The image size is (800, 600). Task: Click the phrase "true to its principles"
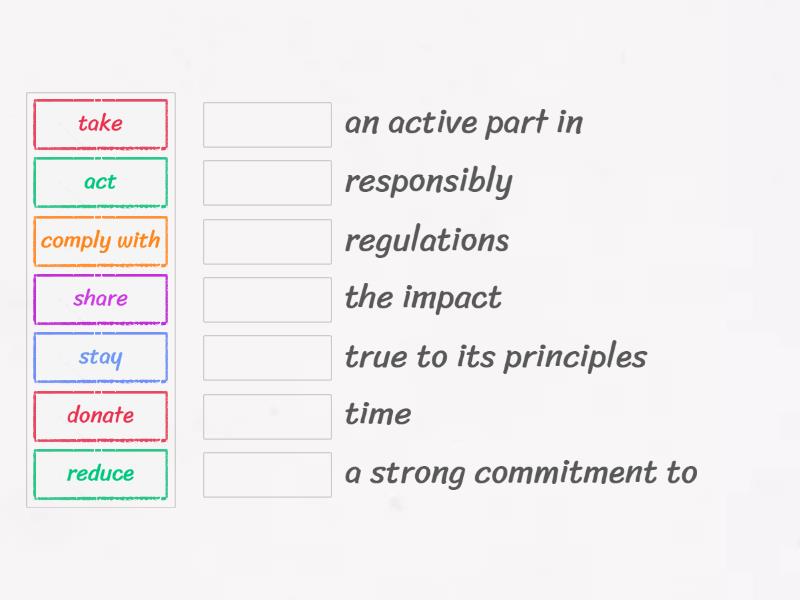[496, 357]
